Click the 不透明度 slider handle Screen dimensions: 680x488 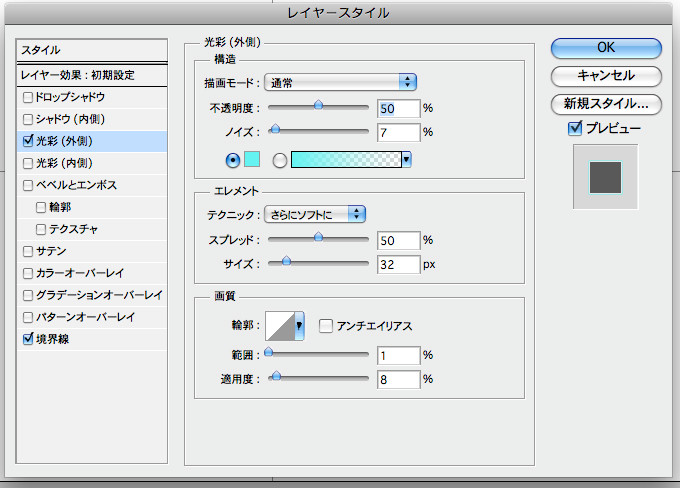(319, 104)
